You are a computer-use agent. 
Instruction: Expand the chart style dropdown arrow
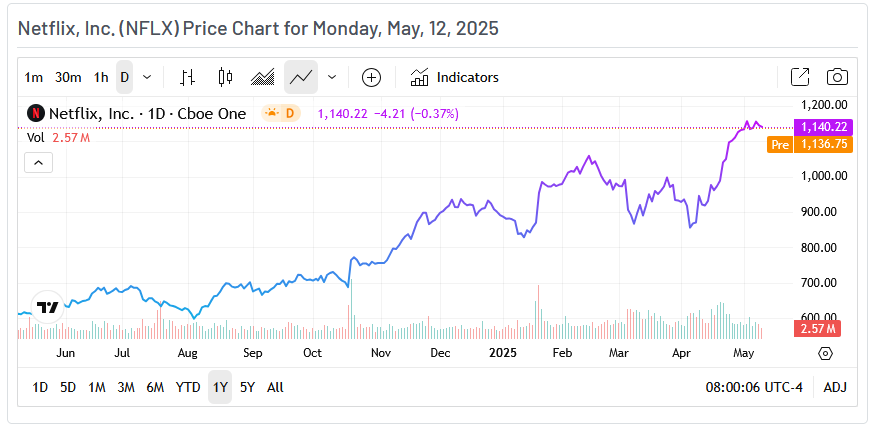coord(332,77)
